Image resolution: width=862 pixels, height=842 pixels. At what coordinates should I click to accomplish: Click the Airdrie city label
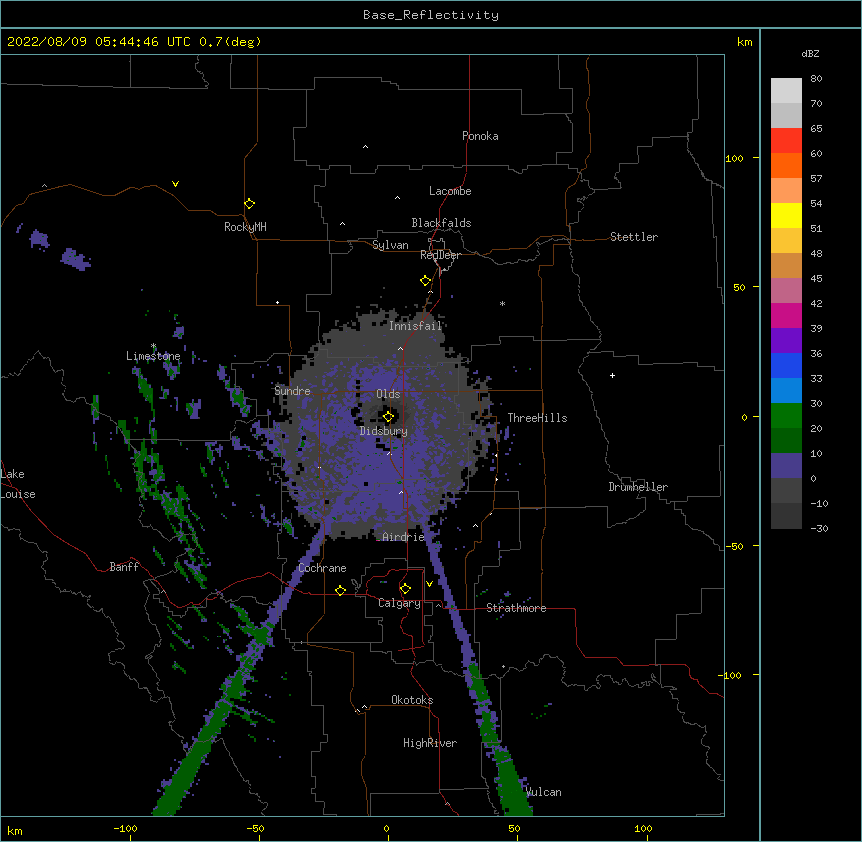click(x=404, y=537)
